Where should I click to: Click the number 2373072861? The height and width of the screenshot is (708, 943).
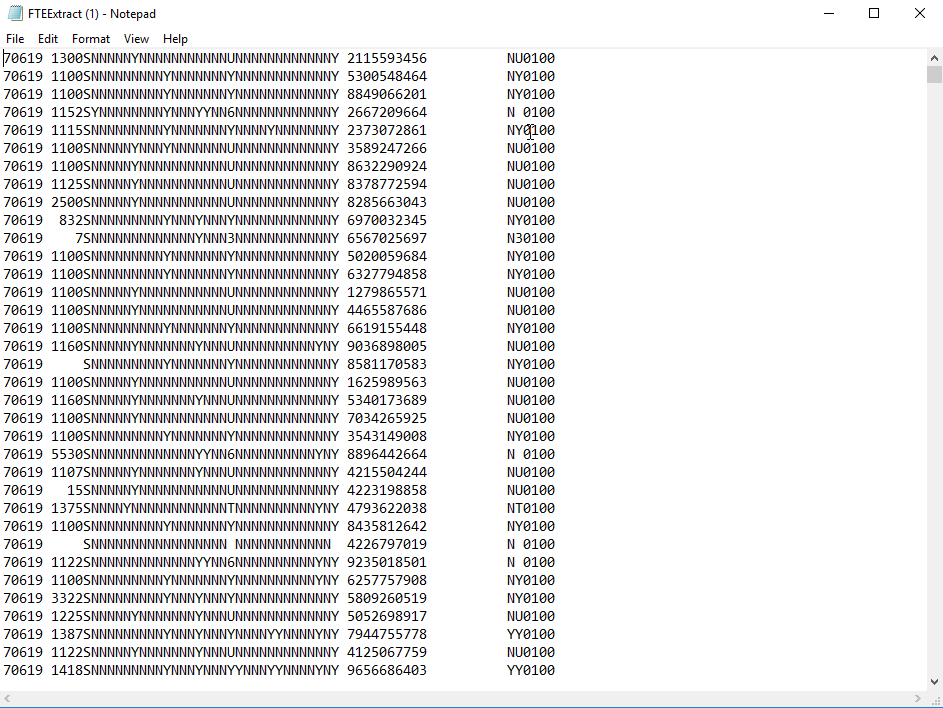click(387, 131)
